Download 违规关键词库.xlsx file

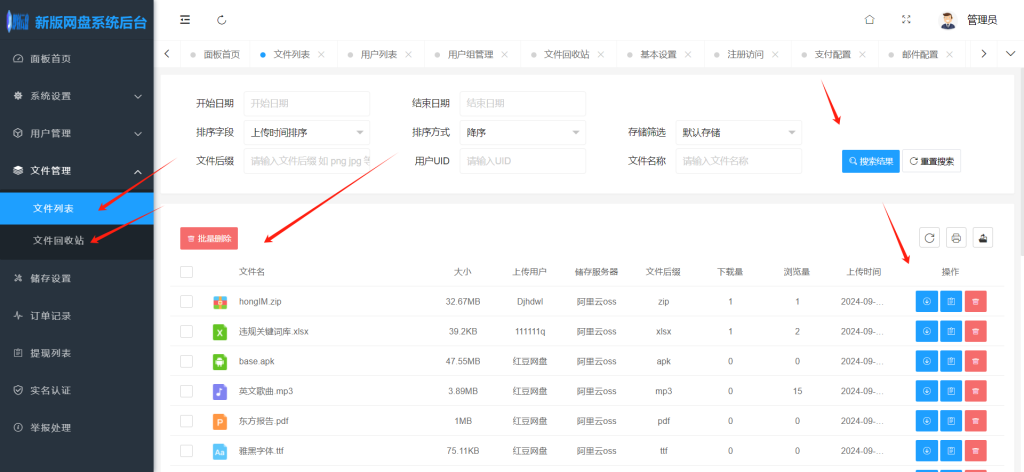[x=927, y=331]
